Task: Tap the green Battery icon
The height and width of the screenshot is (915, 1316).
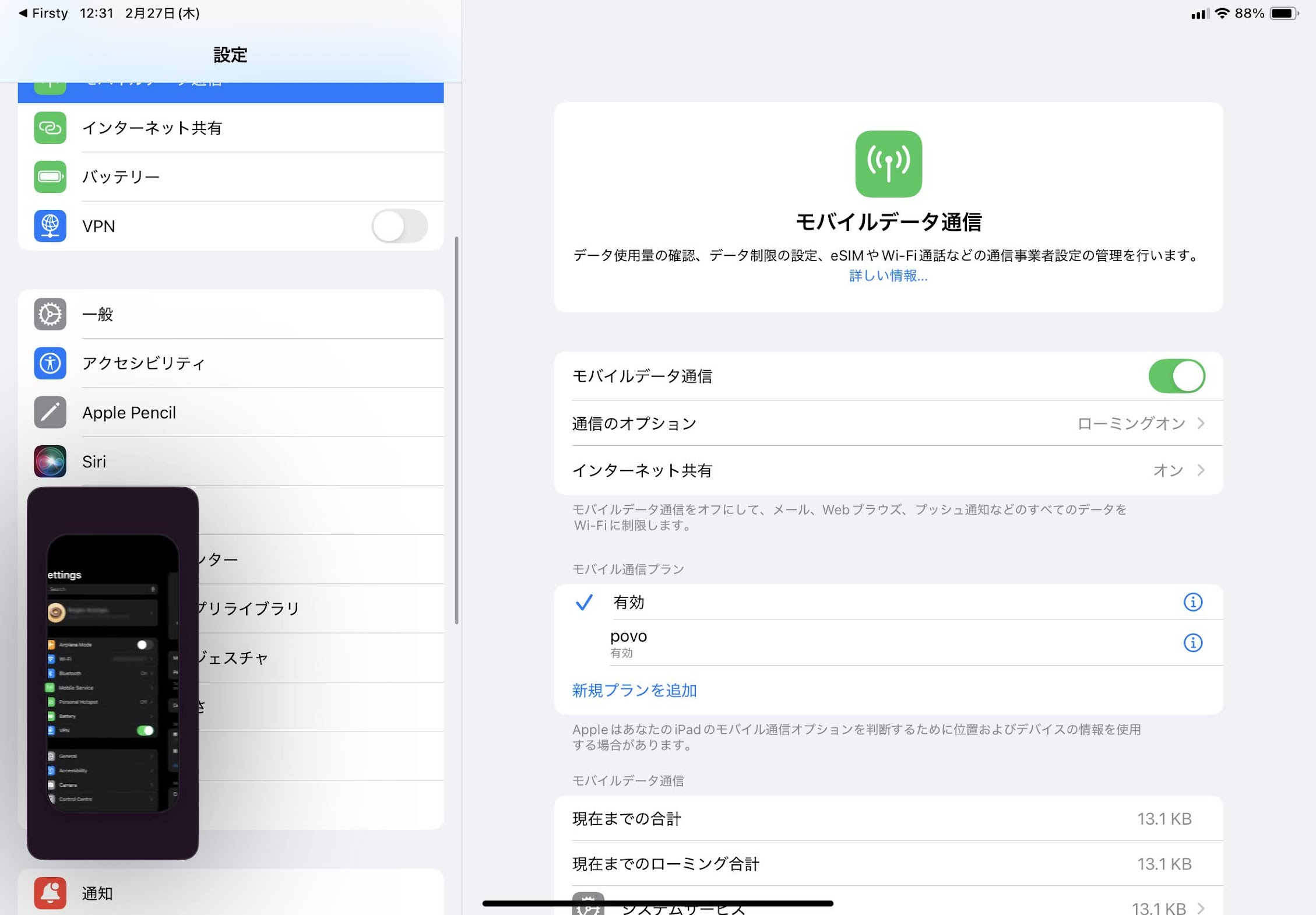Action: tap(50, 177)
